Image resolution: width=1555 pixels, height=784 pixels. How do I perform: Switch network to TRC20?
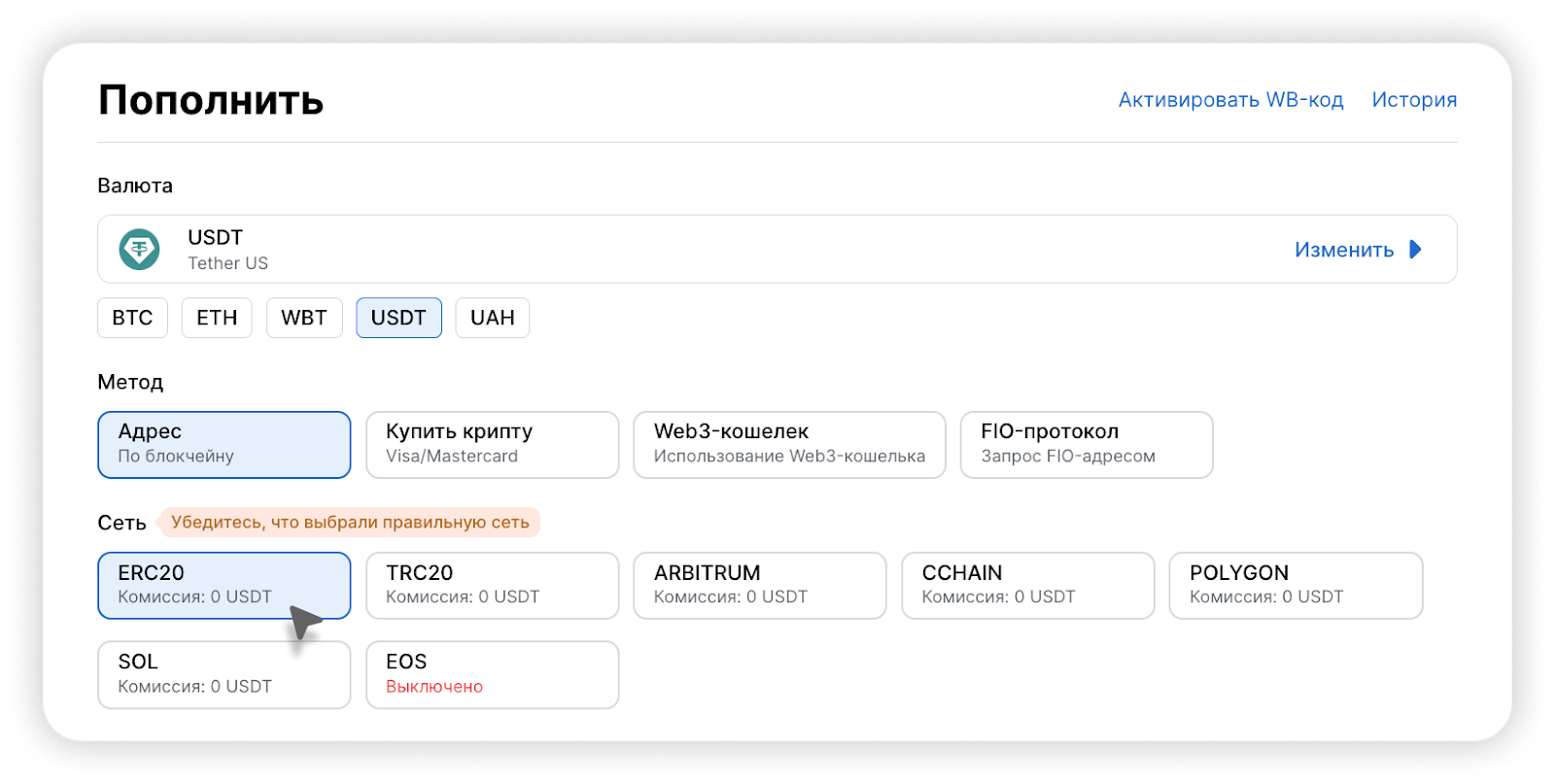pos(492,585)
